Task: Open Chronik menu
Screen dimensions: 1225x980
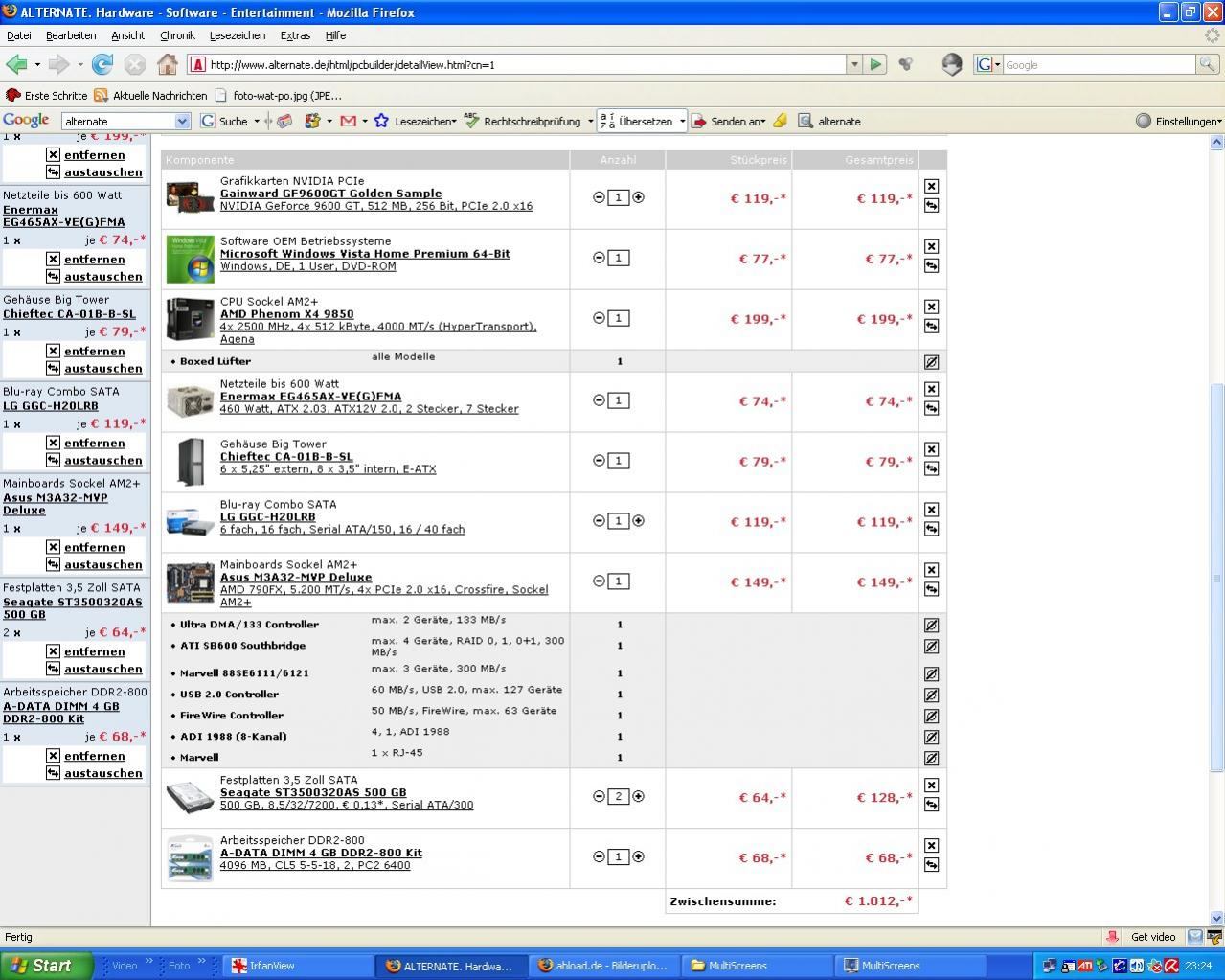Action: (177, 35)
